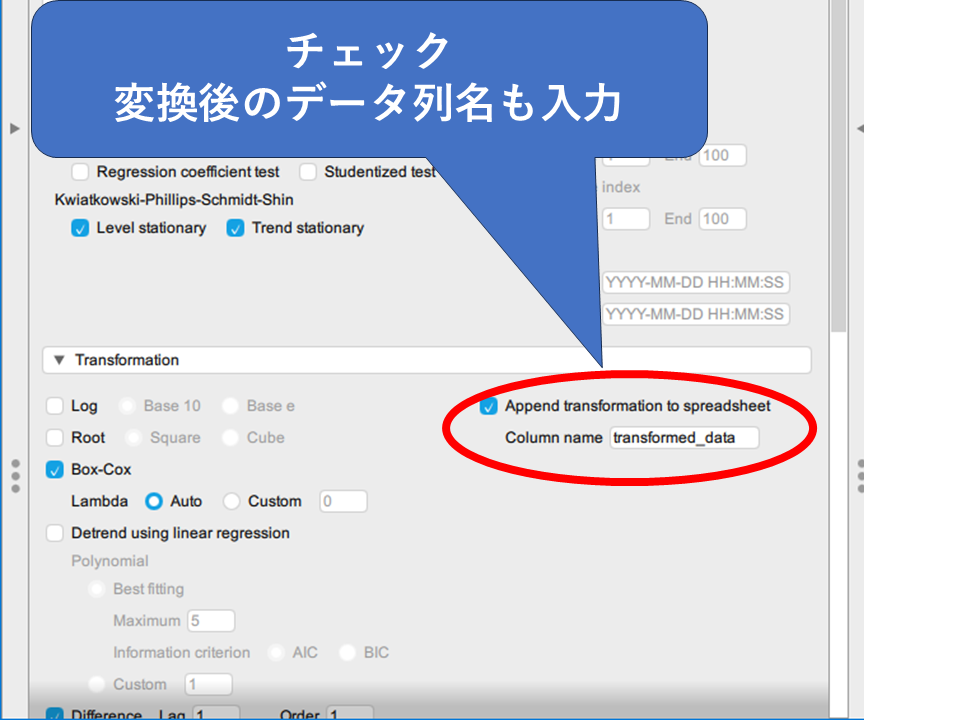
Task: Uncheck the Box-Cox checkbox
Action: pos(55,470)
